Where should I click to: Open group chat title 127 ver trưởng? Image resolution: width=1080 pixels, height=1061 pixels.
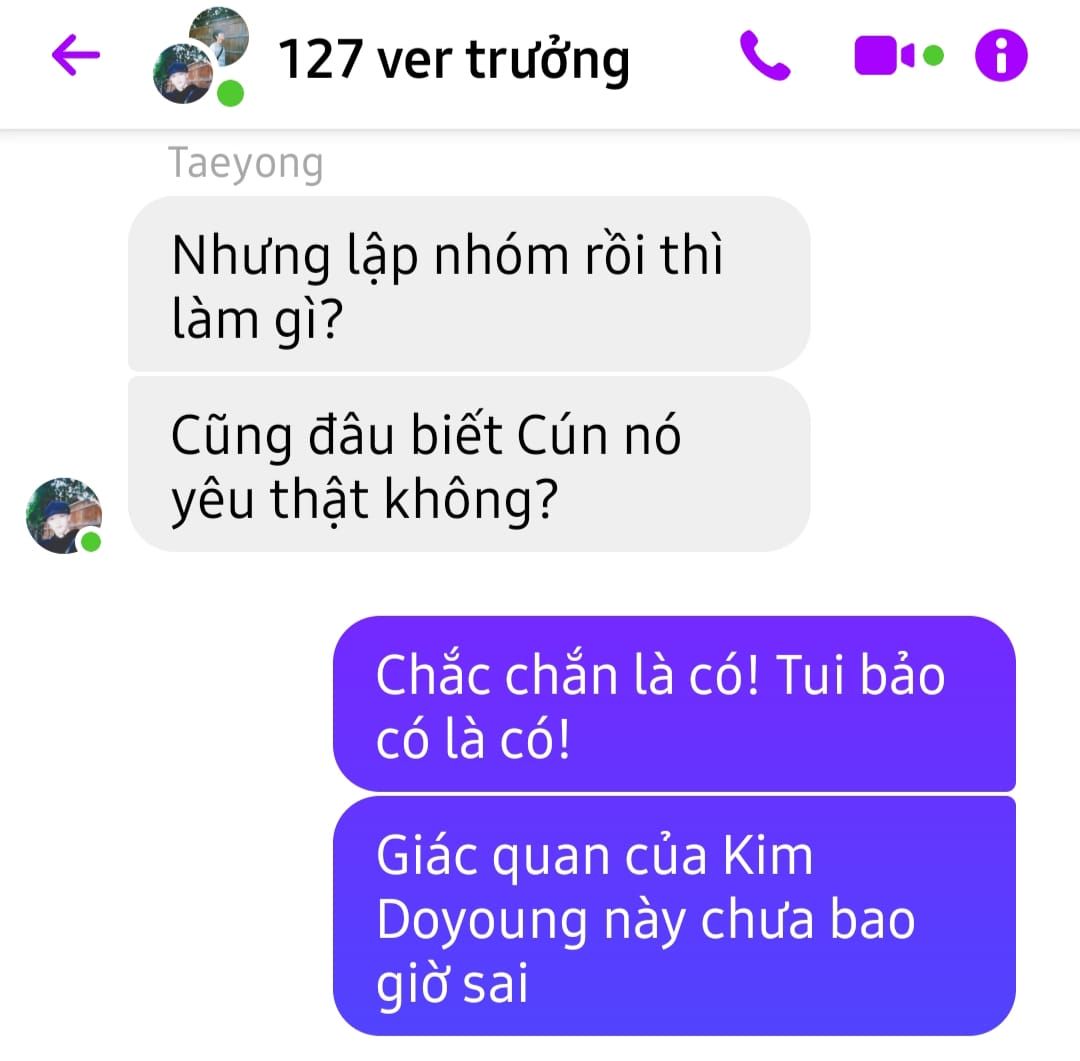coord(453,60)
